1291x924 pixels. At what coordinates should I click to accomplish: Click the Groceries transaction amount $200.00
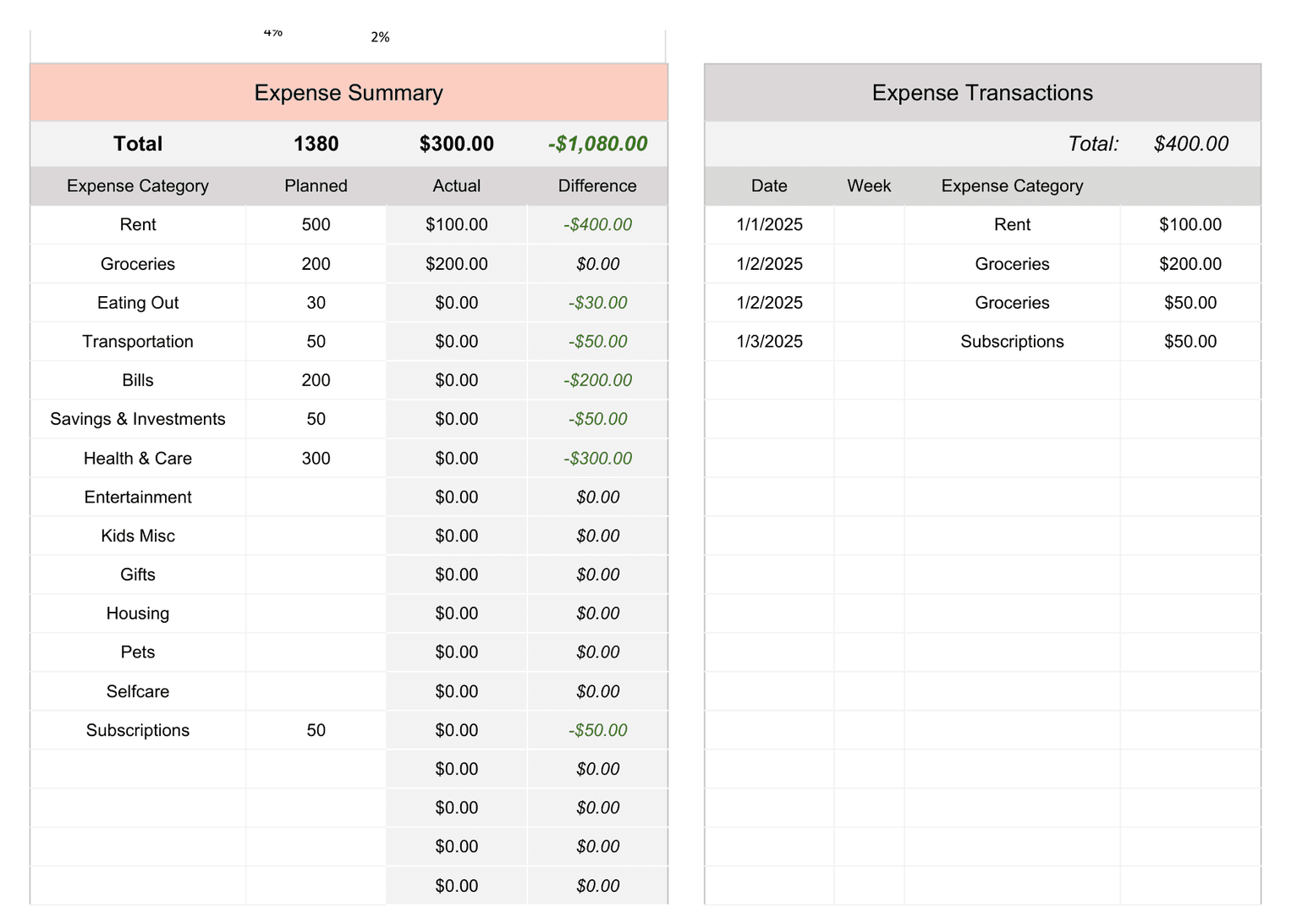click(1190, 264)
